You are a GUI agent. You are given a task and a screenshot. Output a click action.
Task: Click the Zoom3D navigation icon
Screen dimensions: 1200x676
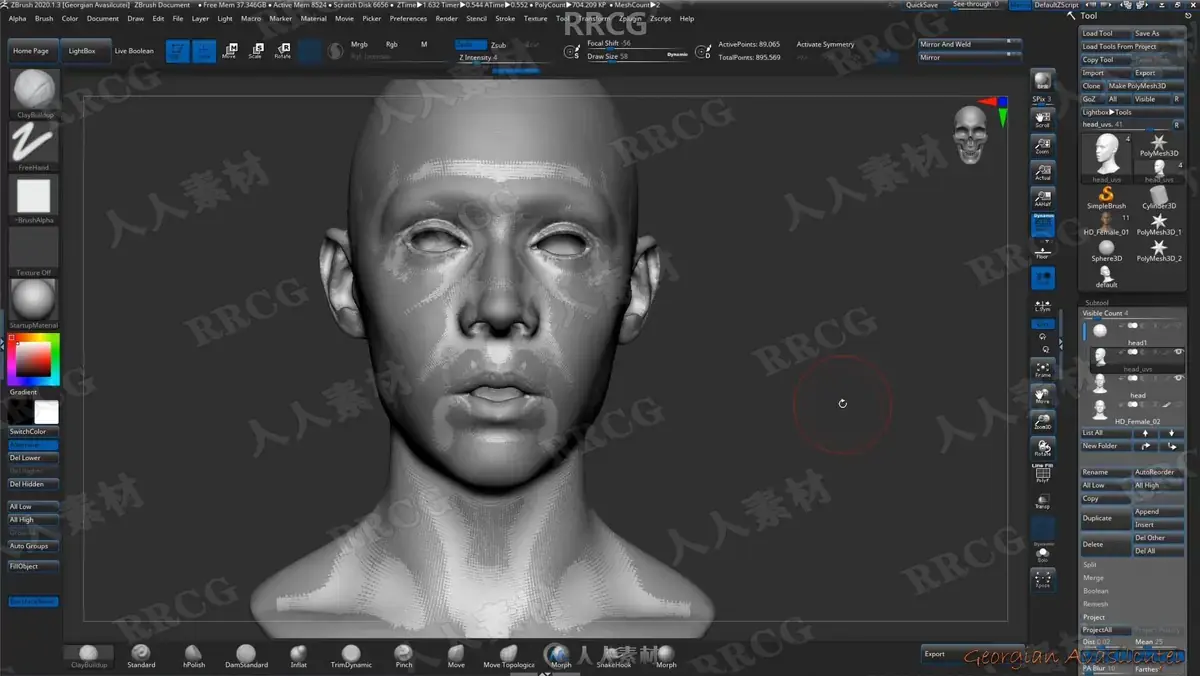click(x=1043, y=421)
